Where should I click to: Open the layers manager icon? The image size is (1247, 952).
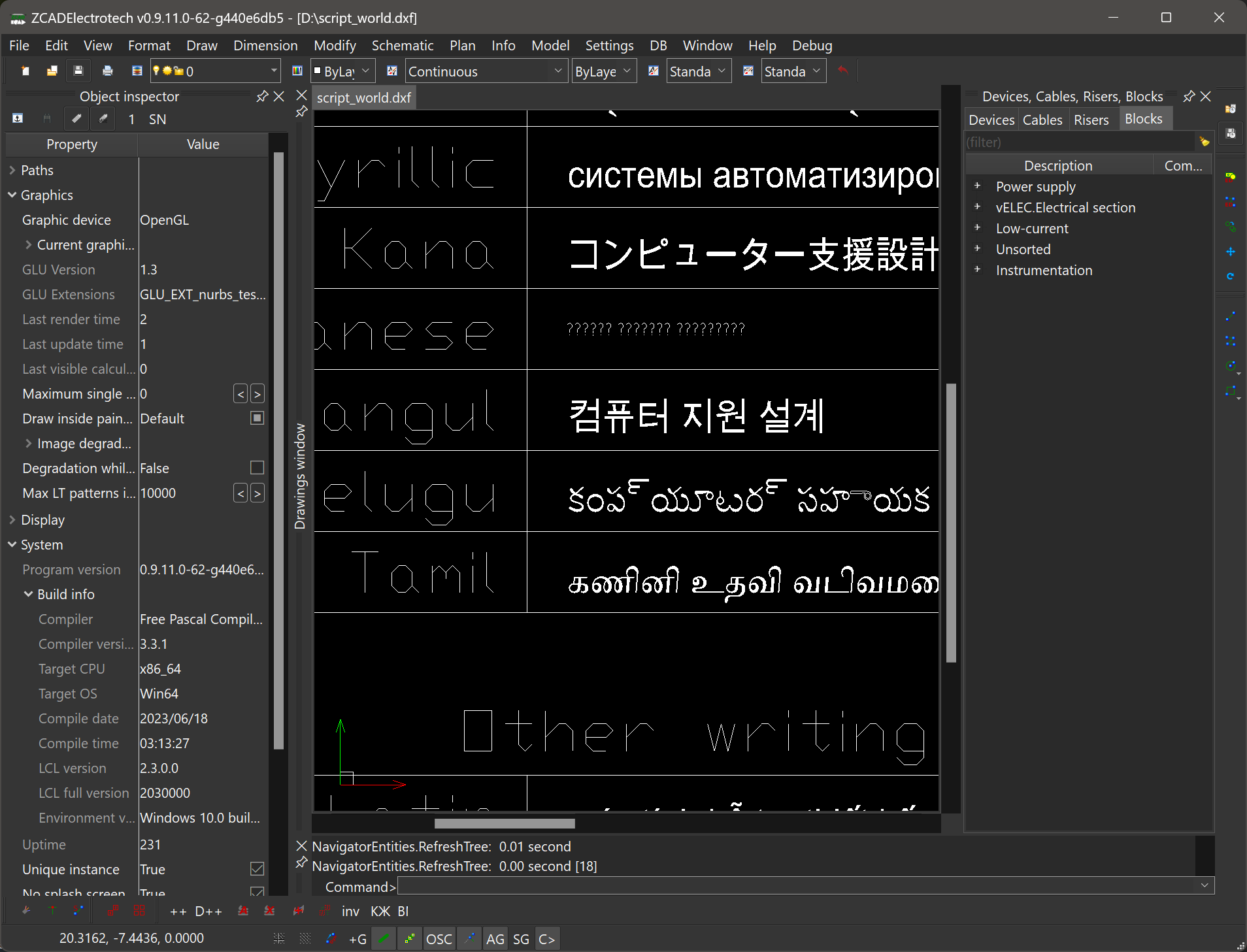click(x=136, y=71)
